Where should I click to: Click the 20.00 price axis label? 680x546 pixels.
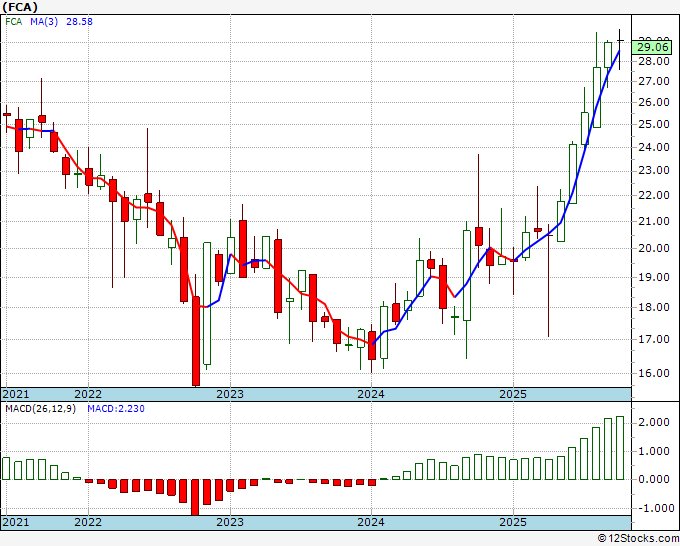[653, 248]
